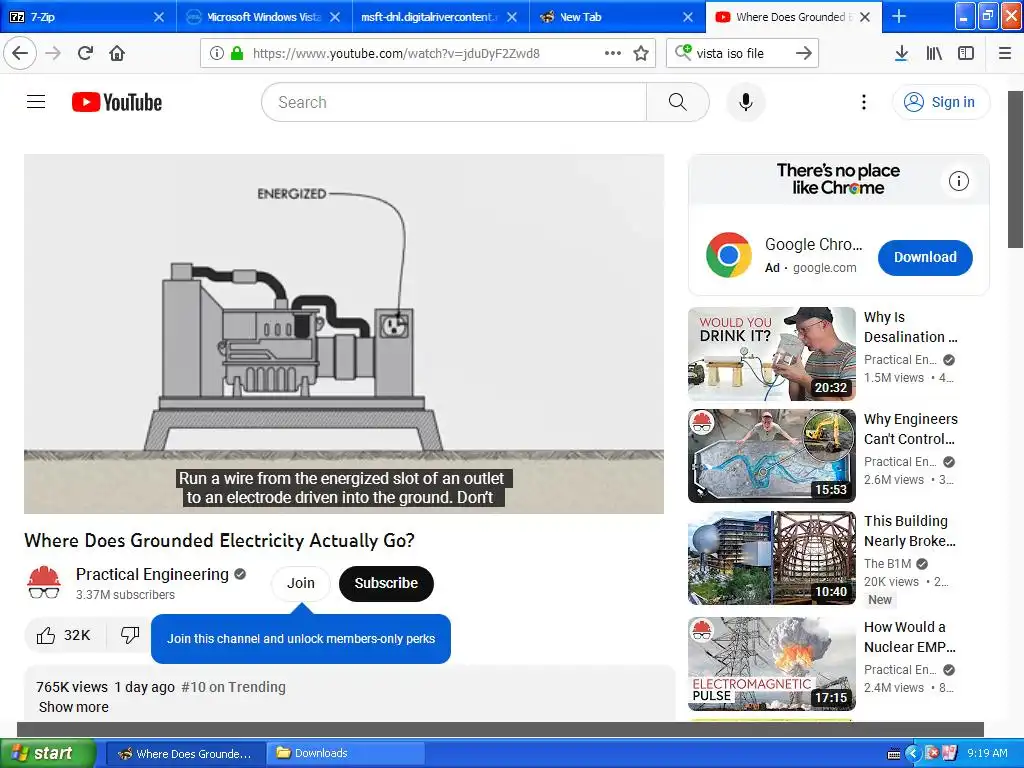Screen dimensions: 1024x768
Task: Click the Sign in button
Action: (941, 102)
